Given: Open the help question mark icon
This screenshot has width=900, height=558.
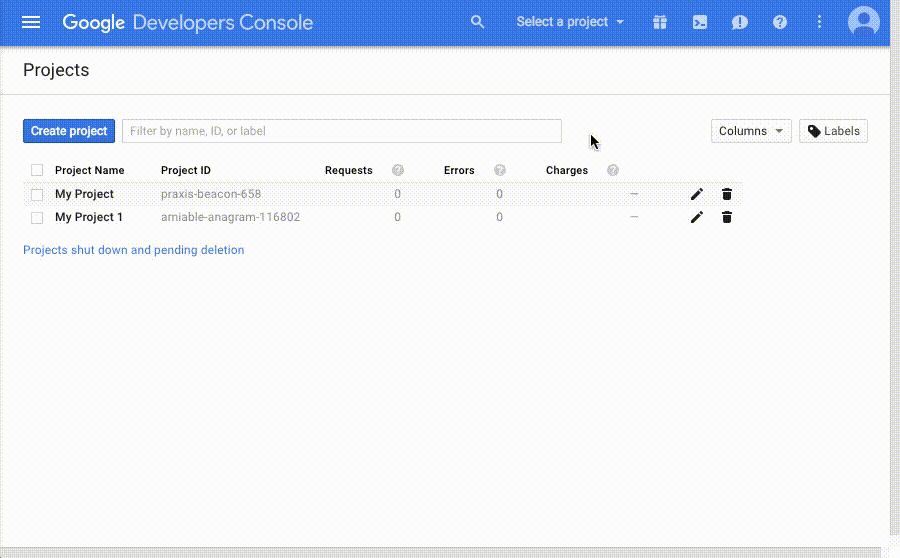Looking at the screenshot, I should [779, 22].
